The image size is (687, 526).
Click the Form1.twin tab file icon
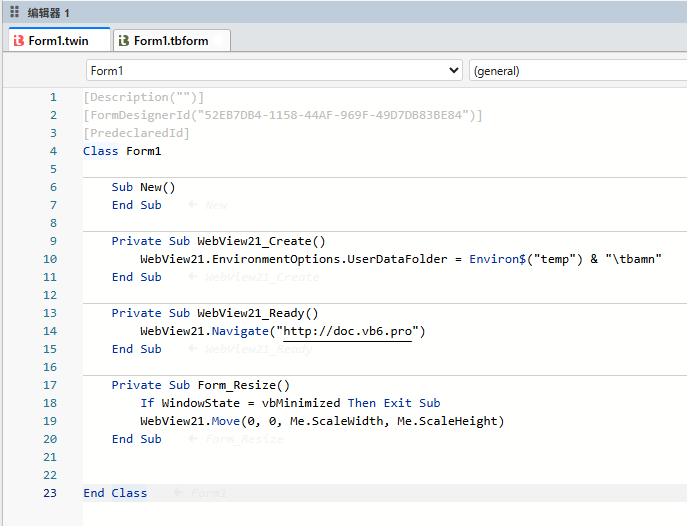pyautogui.click(x=18, y=41)
